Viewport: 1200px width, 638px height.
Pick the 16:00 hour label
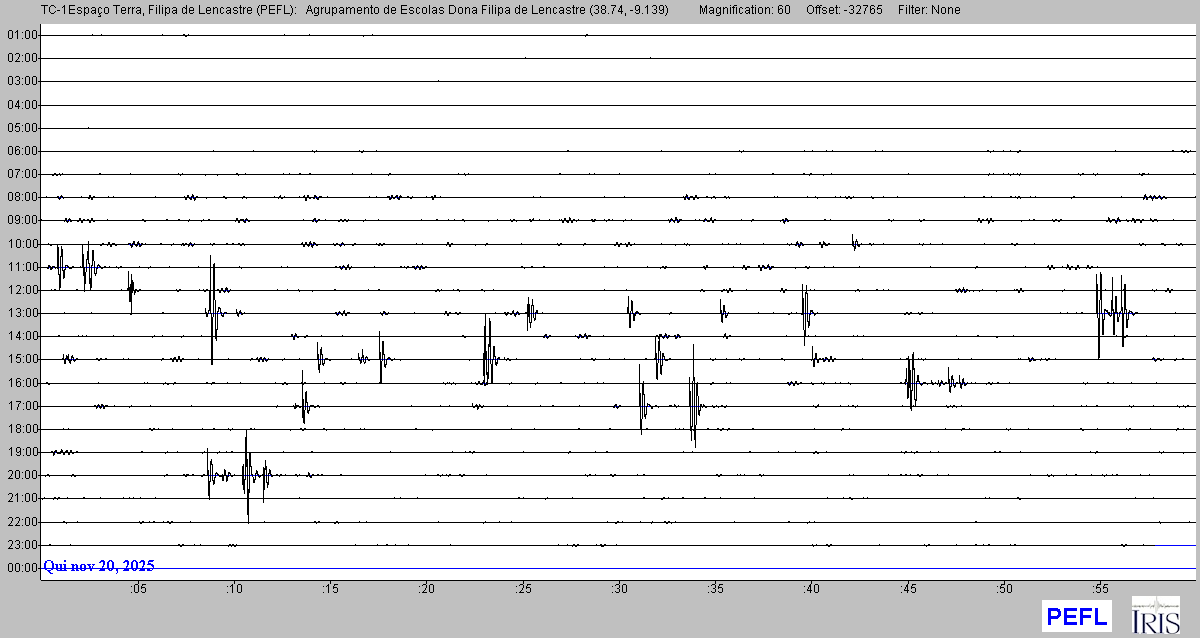(x=22, y=383)
